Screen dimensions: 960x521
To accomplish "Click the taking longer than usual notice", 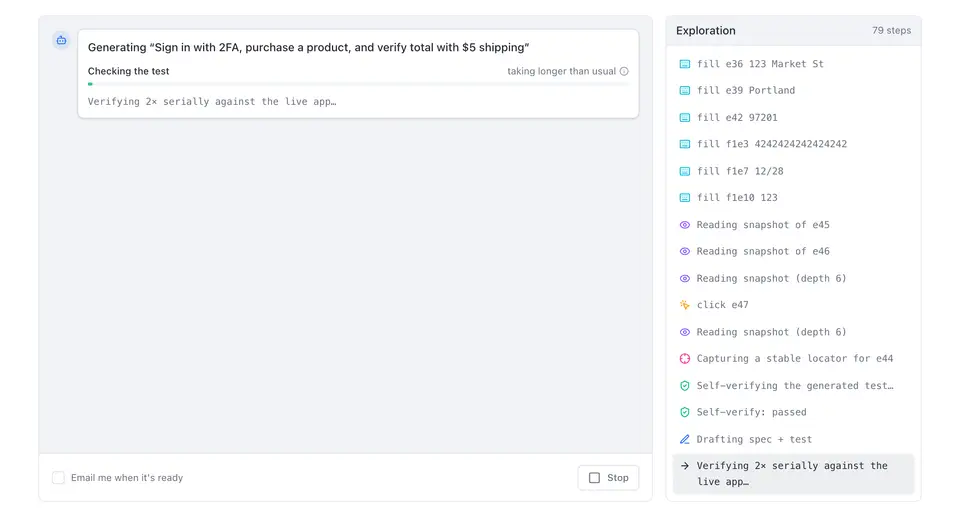I will 561,71.
